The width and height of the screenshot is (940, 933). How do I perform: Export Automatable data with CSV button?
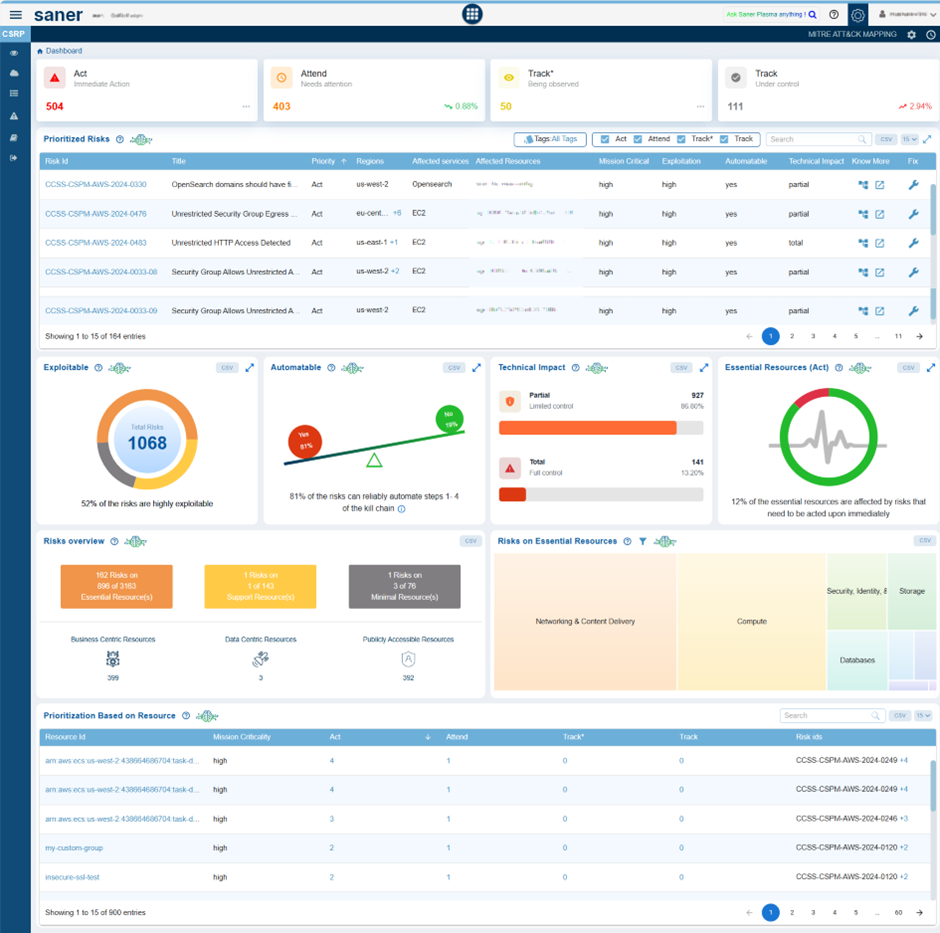[453, 368]
